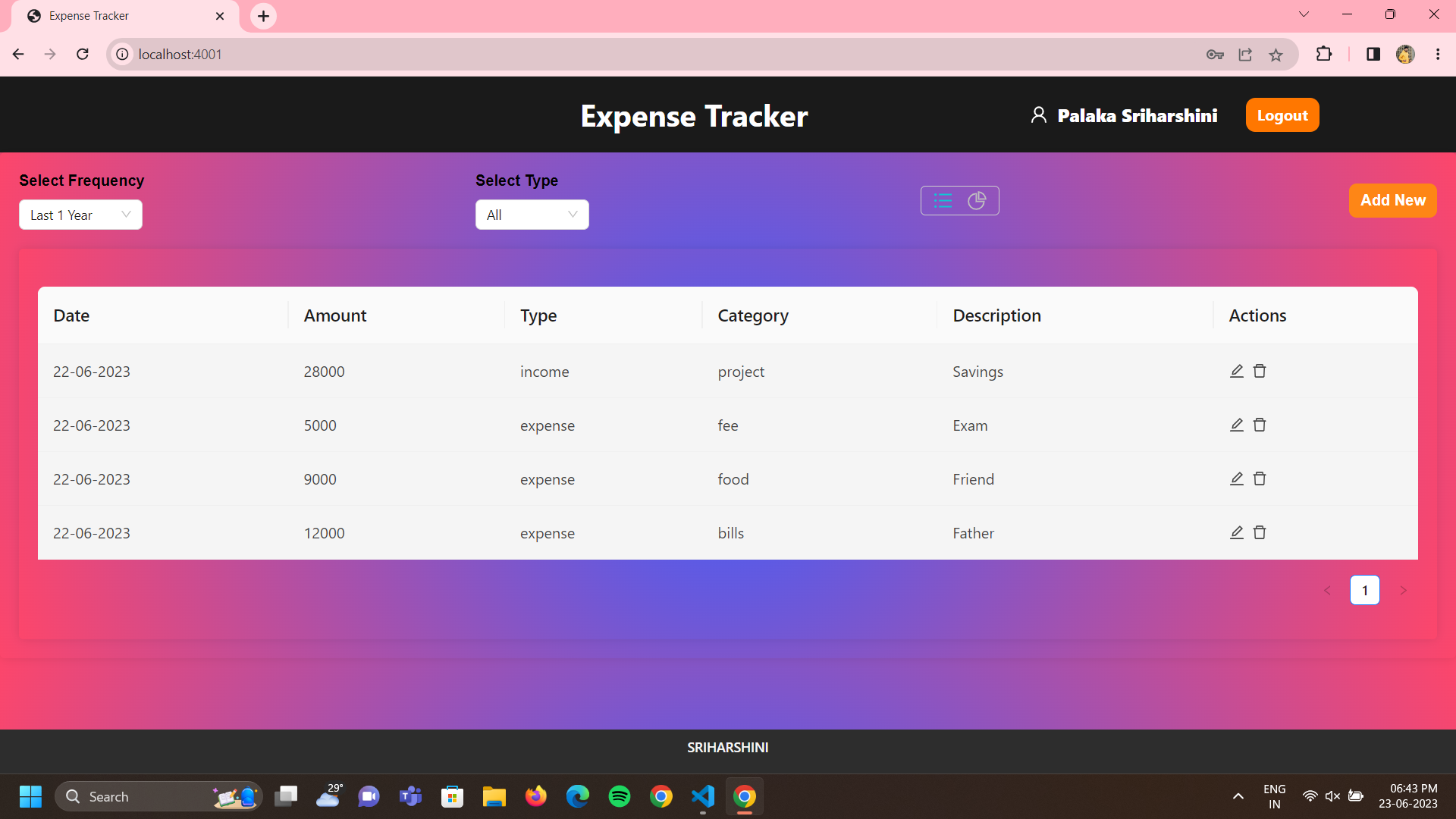The width and height of the screenshot is (1456, 819).
Task: Open File Explorer from taskbar
Action: tap(494, 796)
